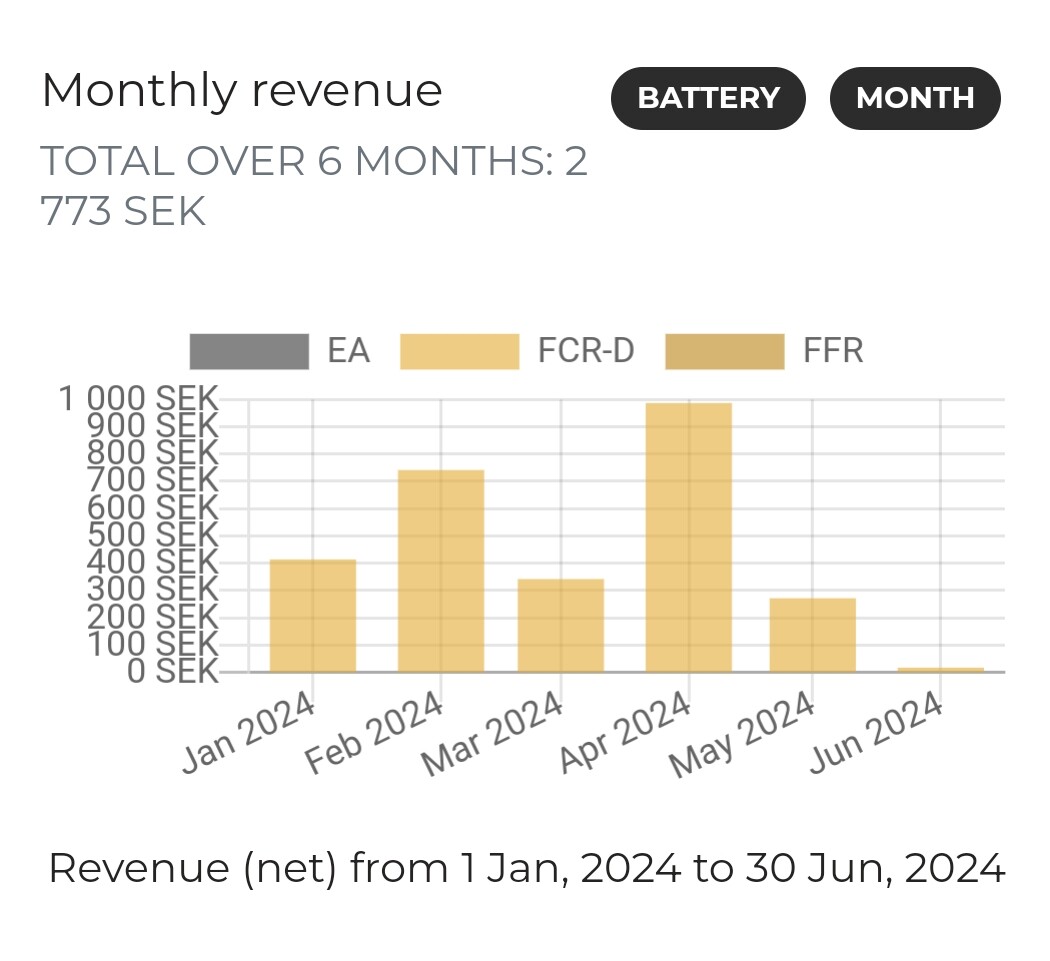The image size is (1050, 961).
Task: Select the Mar 2024 revenue bar
Action: point(561,625)
